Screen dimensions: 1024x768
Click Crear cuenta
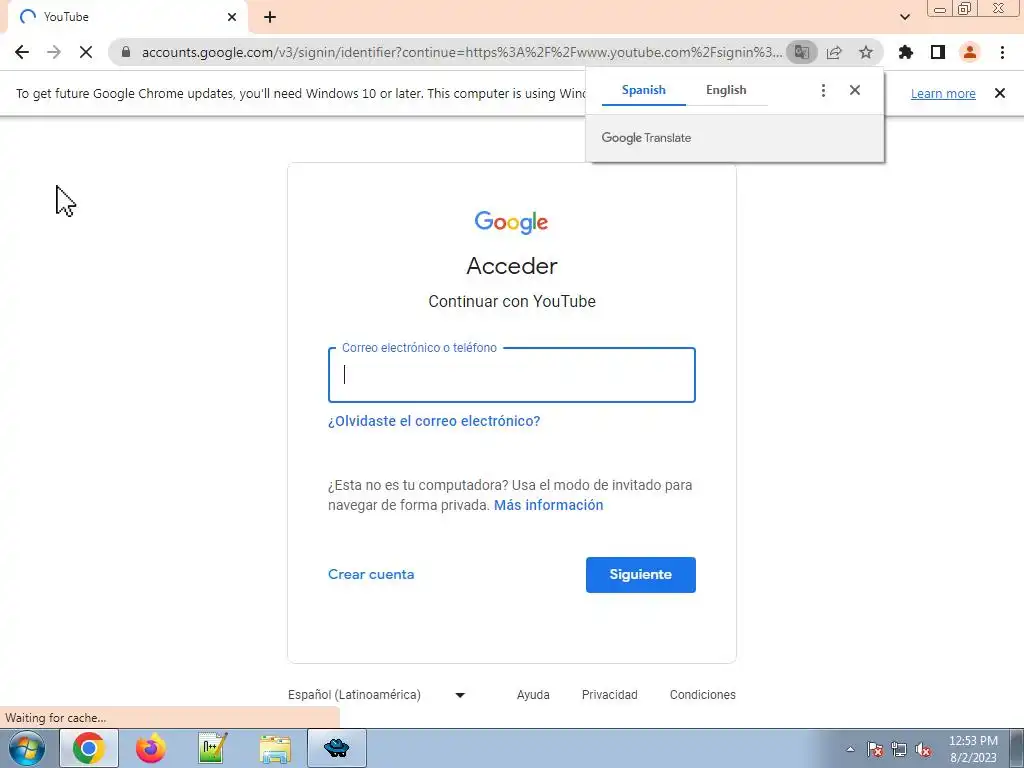[371, 575]
